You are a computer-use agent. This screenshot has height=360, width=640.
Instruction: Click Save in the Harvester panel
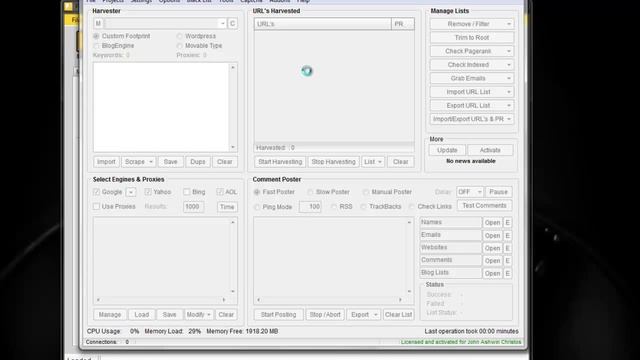170,162
